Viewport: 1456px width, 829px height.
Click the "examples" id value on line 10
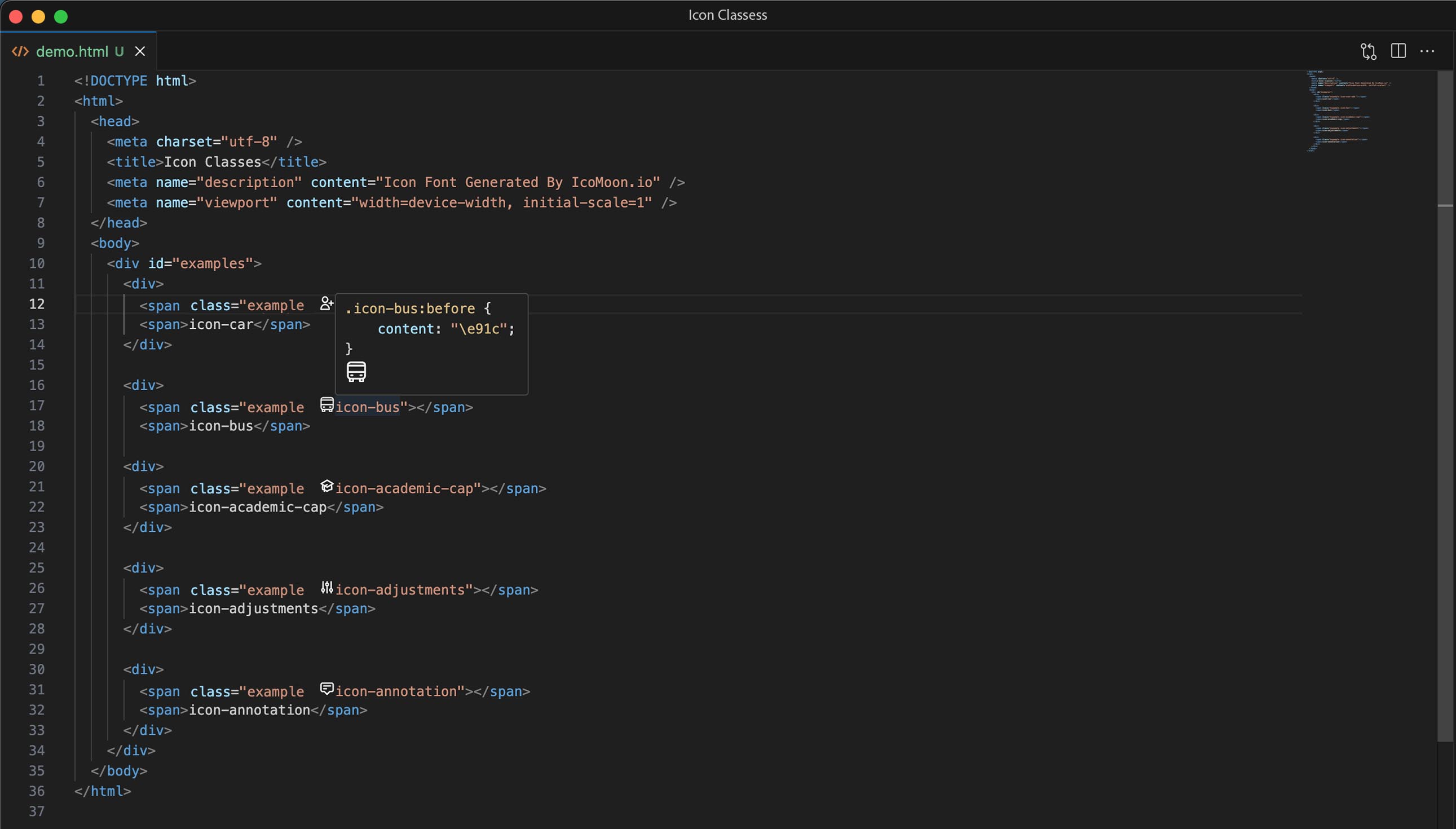coord(213,263)
